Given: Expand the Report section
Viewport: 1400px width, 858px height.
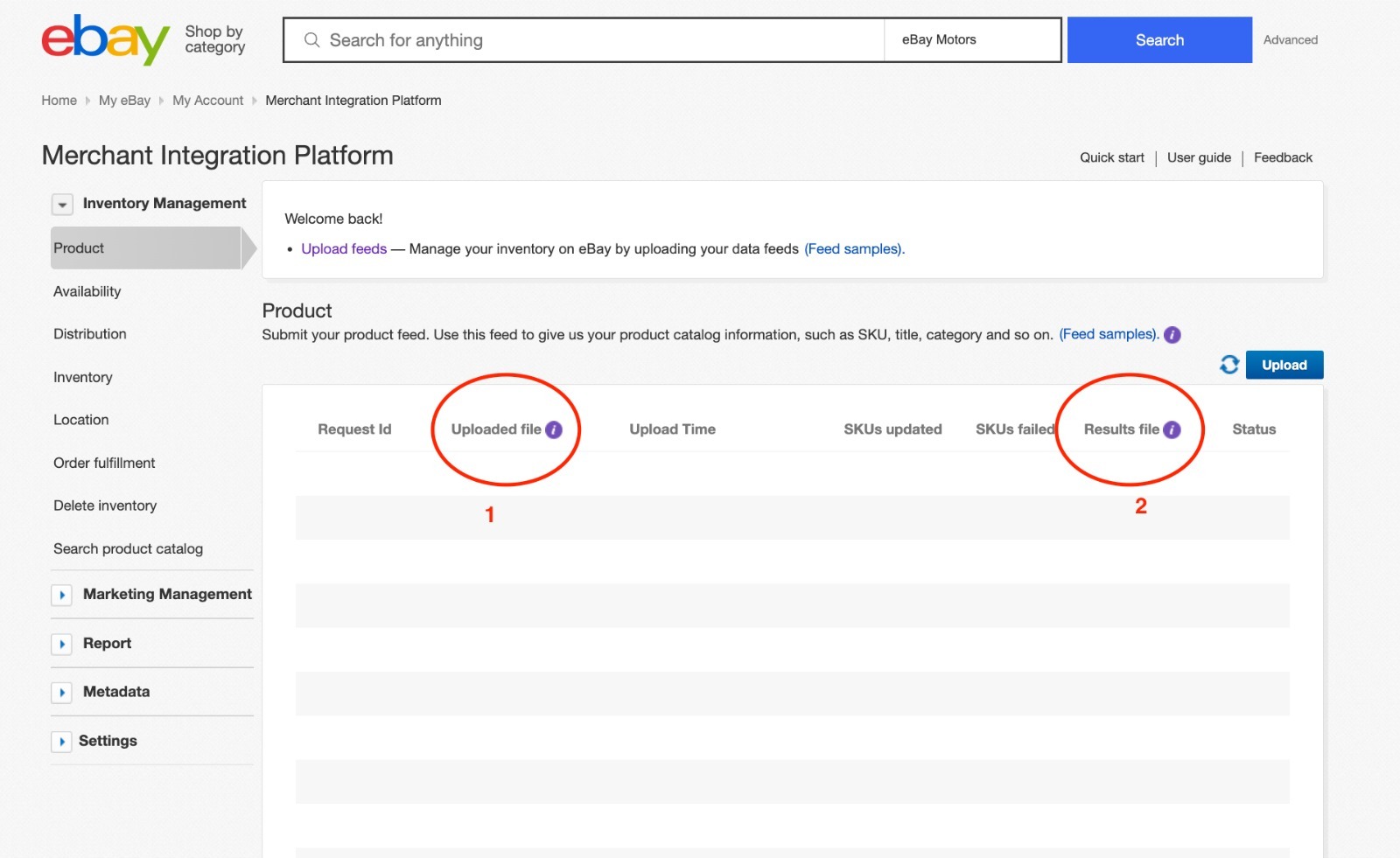Looking at the screenshot, I should click(x=62, y=644).
